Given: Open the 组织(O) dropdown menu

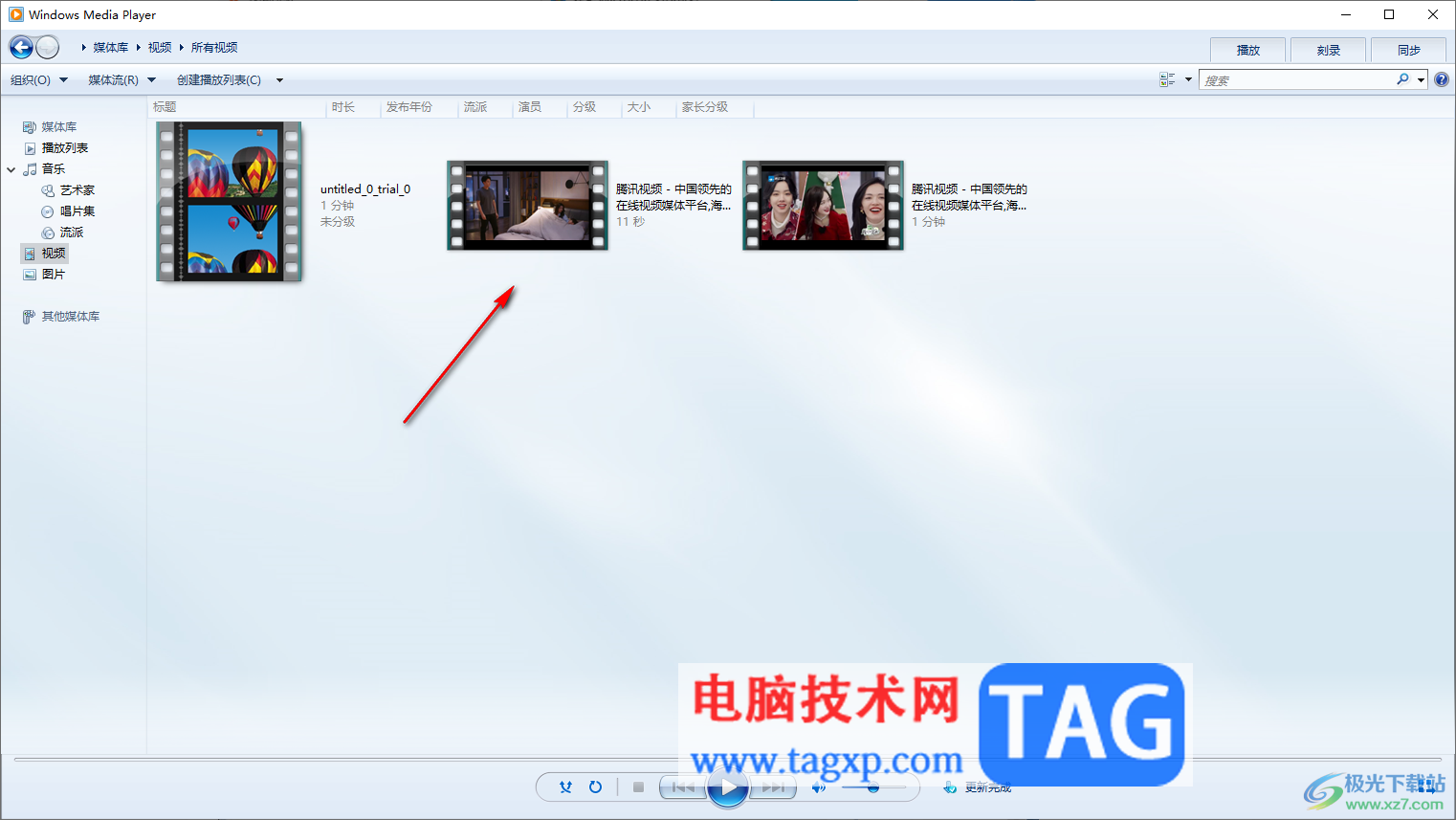Looking at the screenshot, I should point(39,80).
